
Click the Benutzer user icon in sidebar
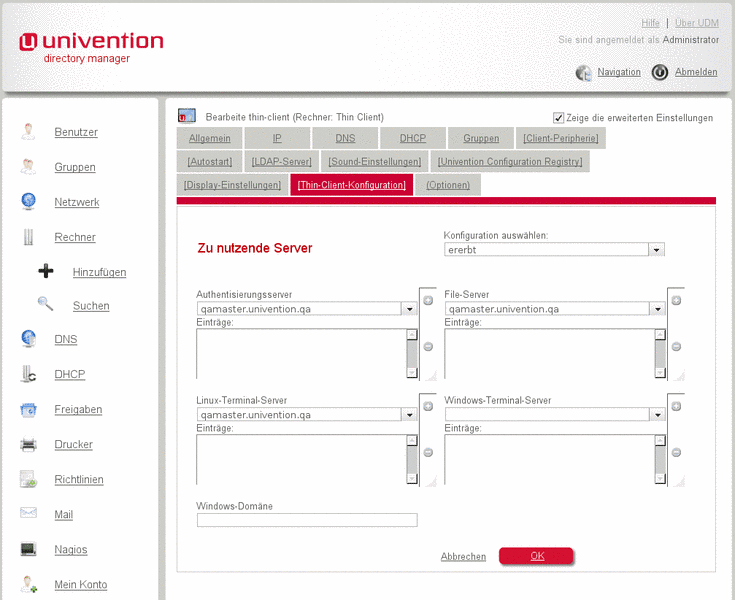[x=28, y=132]
